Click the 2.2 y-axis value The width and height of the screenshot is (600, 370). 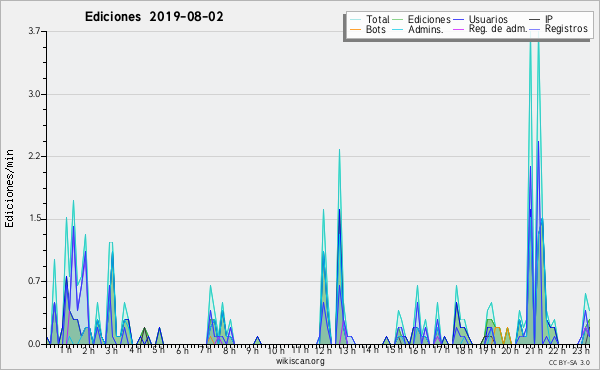pyautogui.click(x=34, y=156)
